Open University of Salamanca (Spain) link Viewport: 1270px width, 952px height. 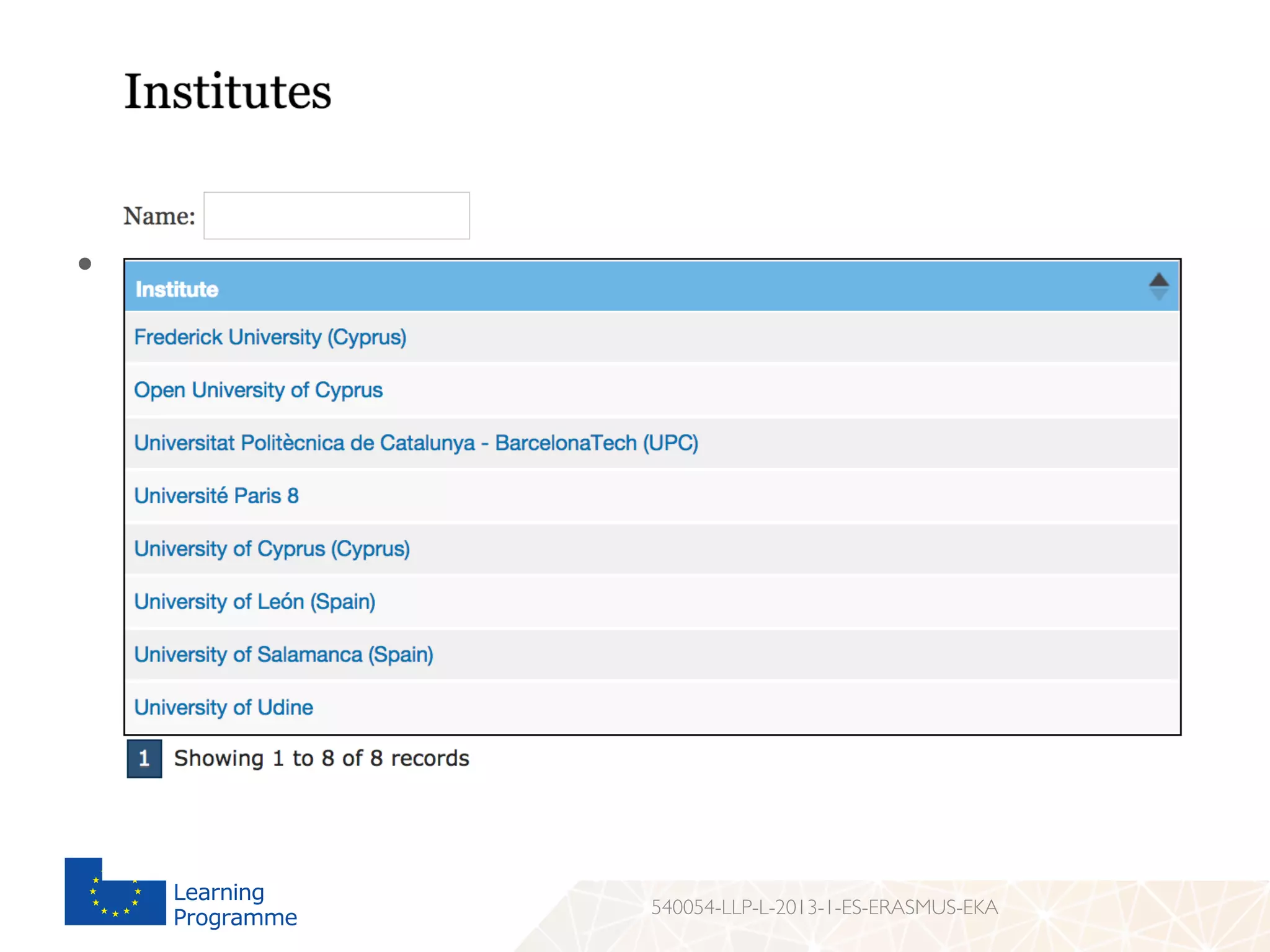(284, 654)
